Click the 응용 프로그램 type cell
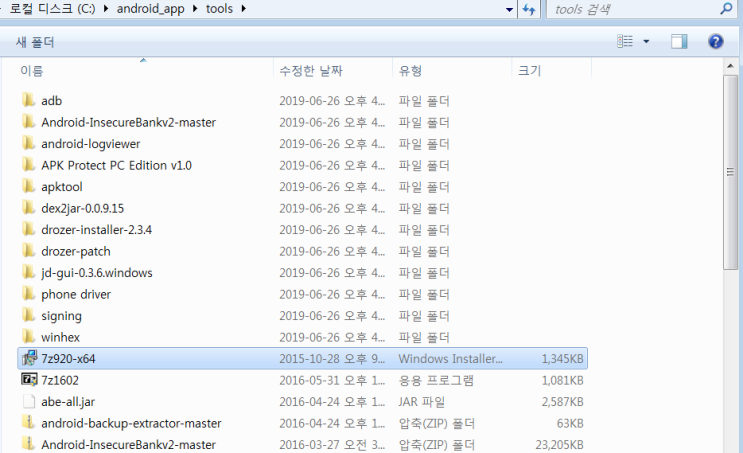This screenshot has height=453, width=743. point(435,380)
